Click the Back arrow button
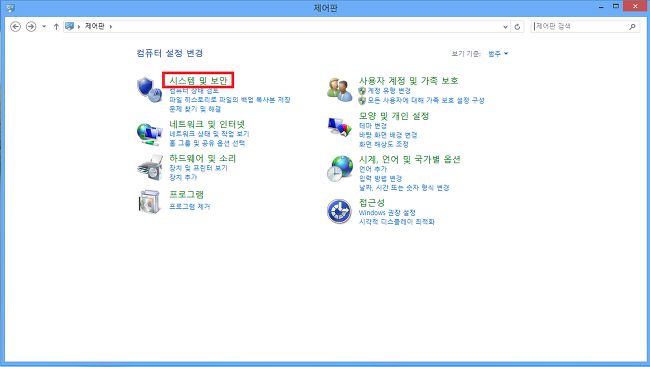The image size is (650, 367). click(15, 27)
